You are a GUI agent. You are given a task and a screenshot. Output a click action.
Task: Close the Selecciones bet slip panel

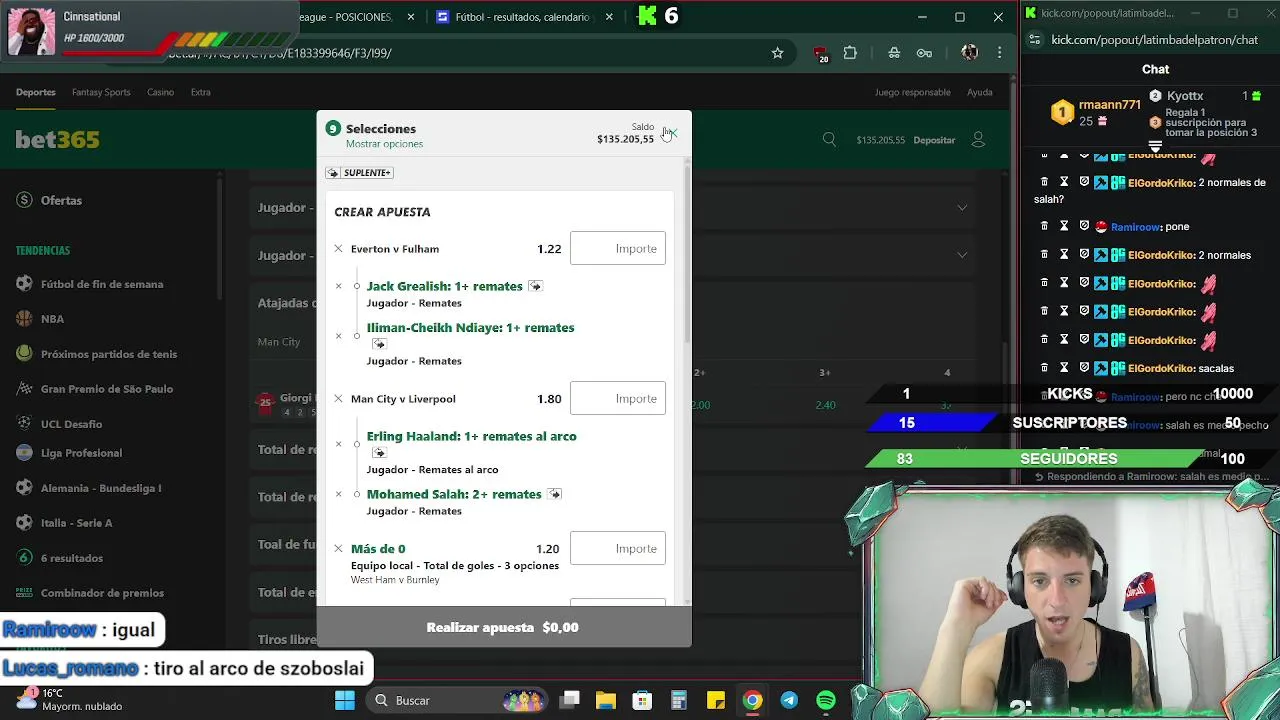(x=672, y=133)
